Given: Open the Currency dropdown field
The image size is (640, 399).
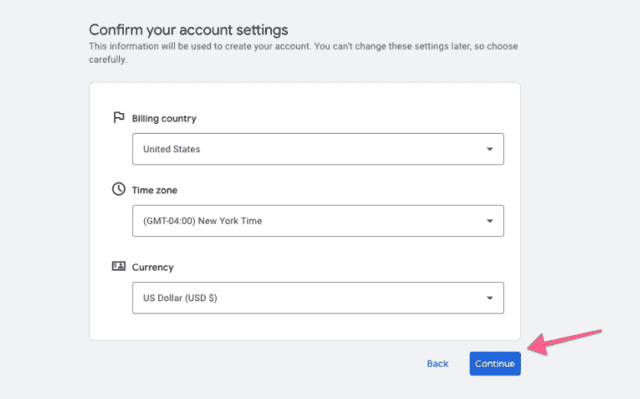Looking at the screenshot, I should 318,298.
